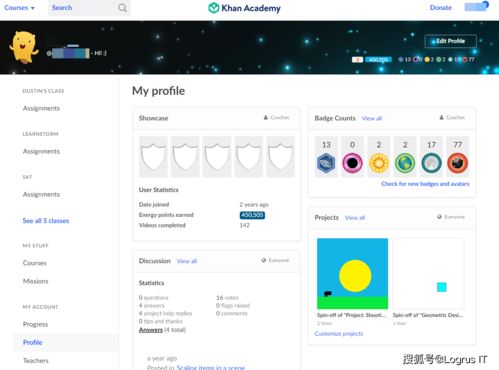The image size is (499, 370).
Task: Select the moon badge icon
Action: (431, 163)
